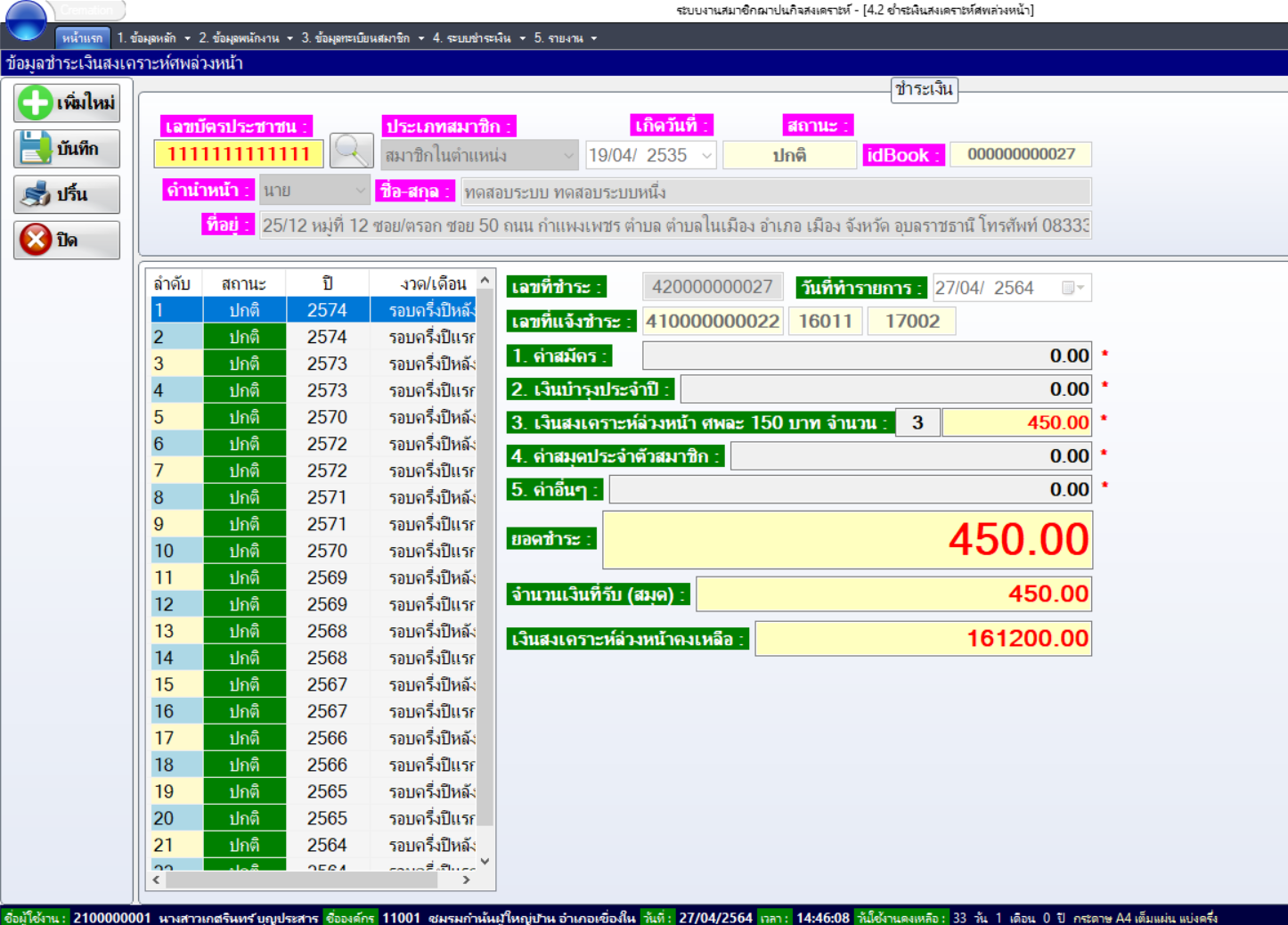Click the red X ปิด icon
This screenshot has width=1288, height=925.
tap(36, 240)
